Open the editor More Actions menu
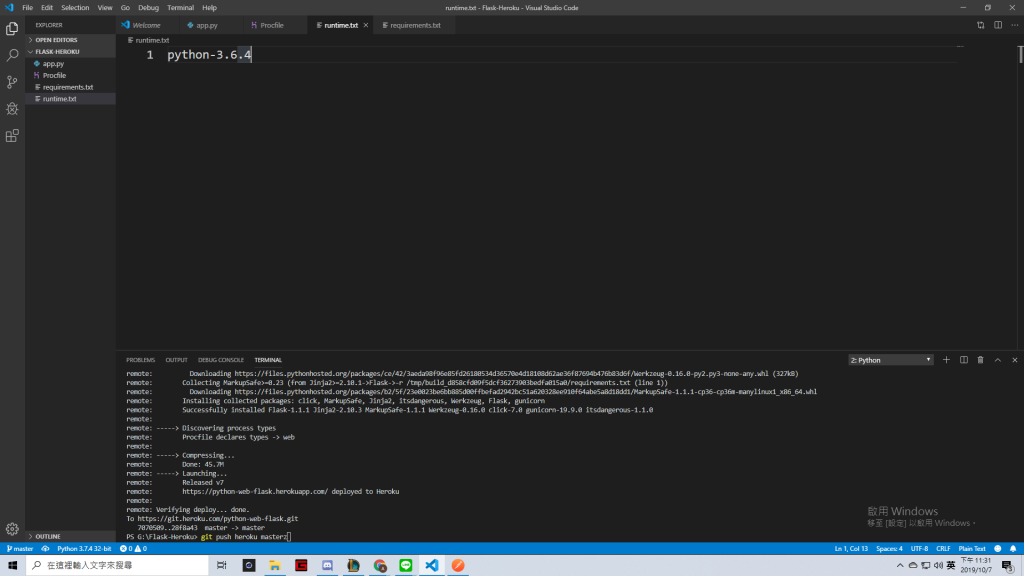 1014,25
